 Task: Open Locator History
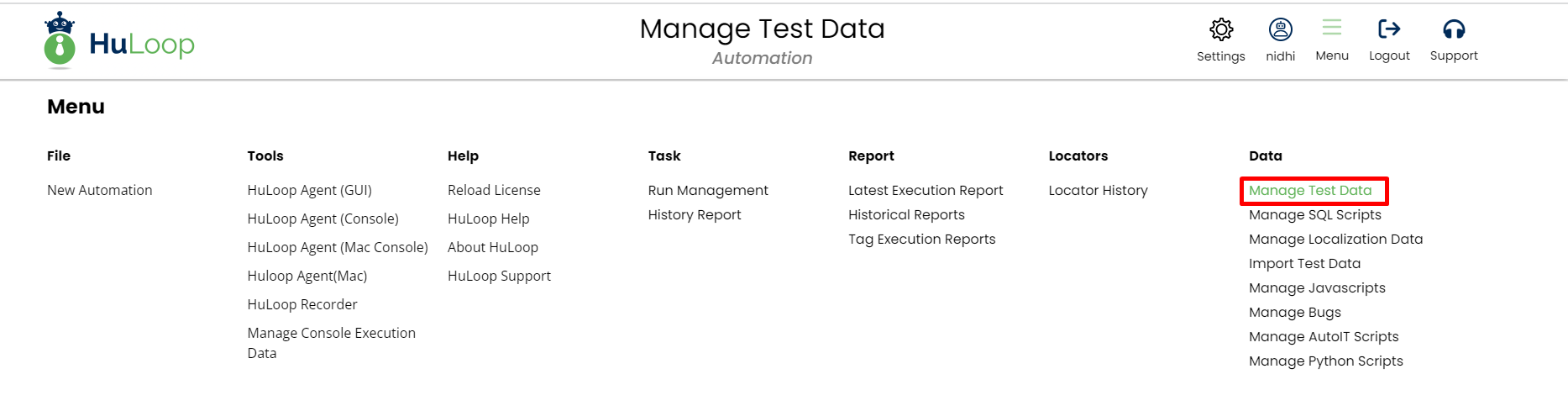1098,191
